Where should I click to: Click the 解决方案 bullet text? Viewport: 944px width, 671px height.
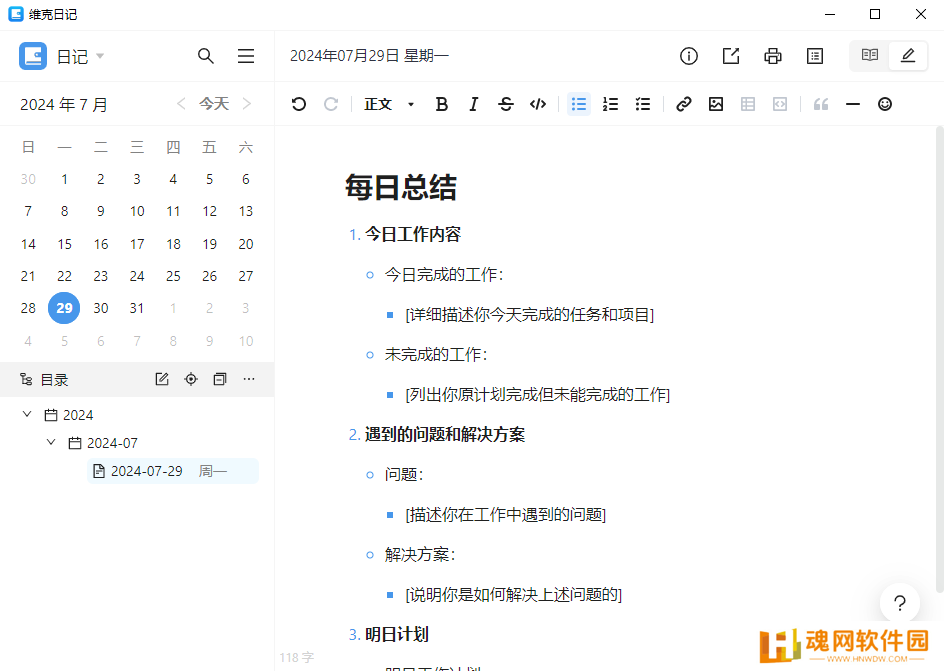(420, 554)
